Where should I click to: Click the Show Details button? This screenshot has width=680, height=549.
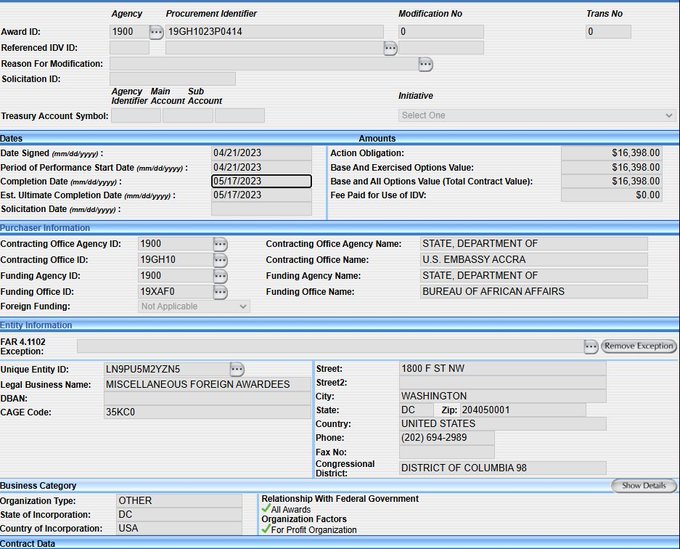click(643, 486)
